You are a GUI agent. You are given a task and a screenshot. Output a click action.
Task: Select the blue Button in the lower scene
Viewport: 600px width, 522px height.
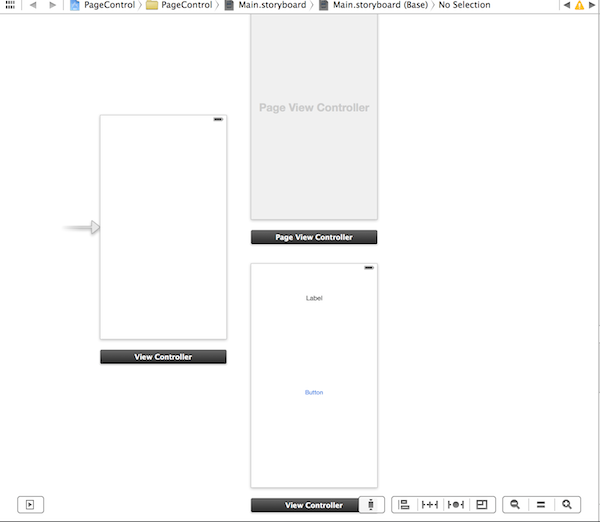[314, 392]
